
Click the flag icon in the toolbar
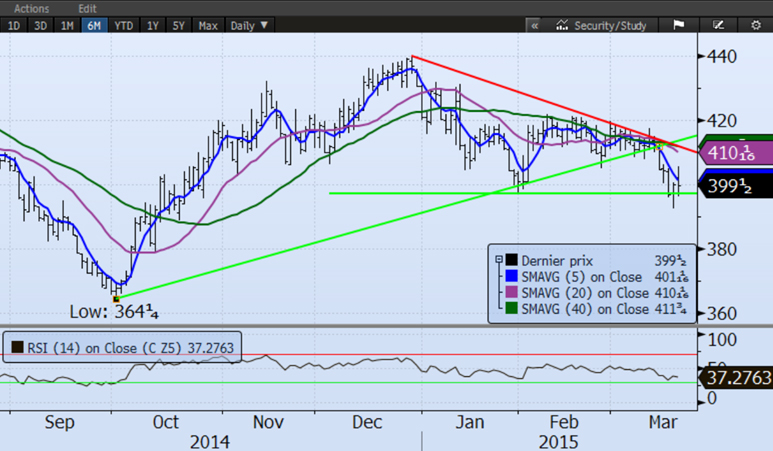[x=677, y=25]
